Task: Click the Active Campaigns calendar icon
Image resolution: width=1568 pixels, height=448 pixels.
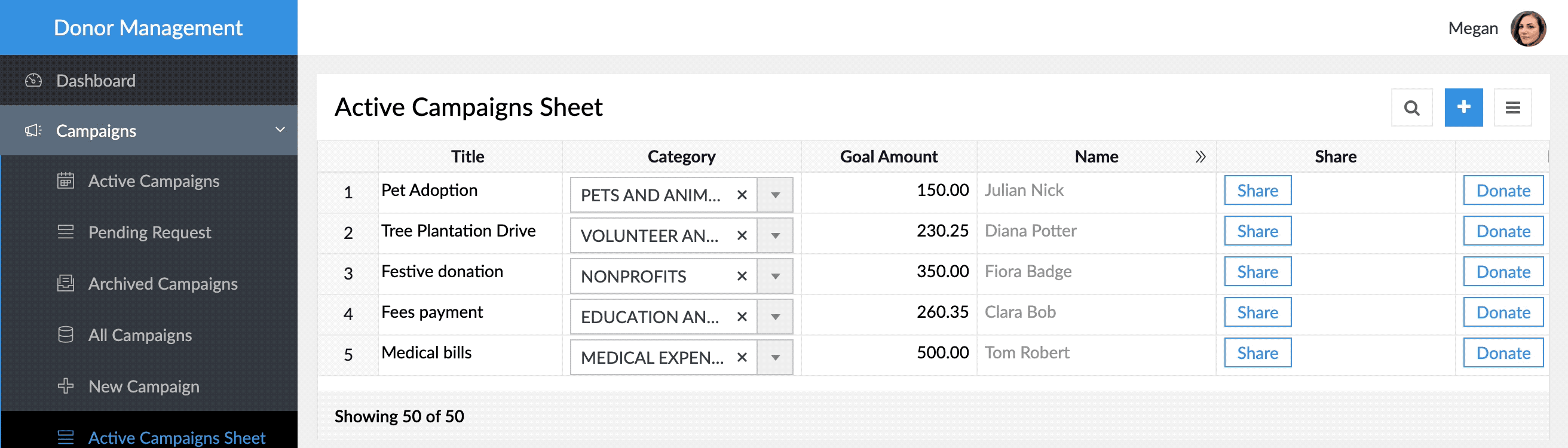Action: coord(66,181)
